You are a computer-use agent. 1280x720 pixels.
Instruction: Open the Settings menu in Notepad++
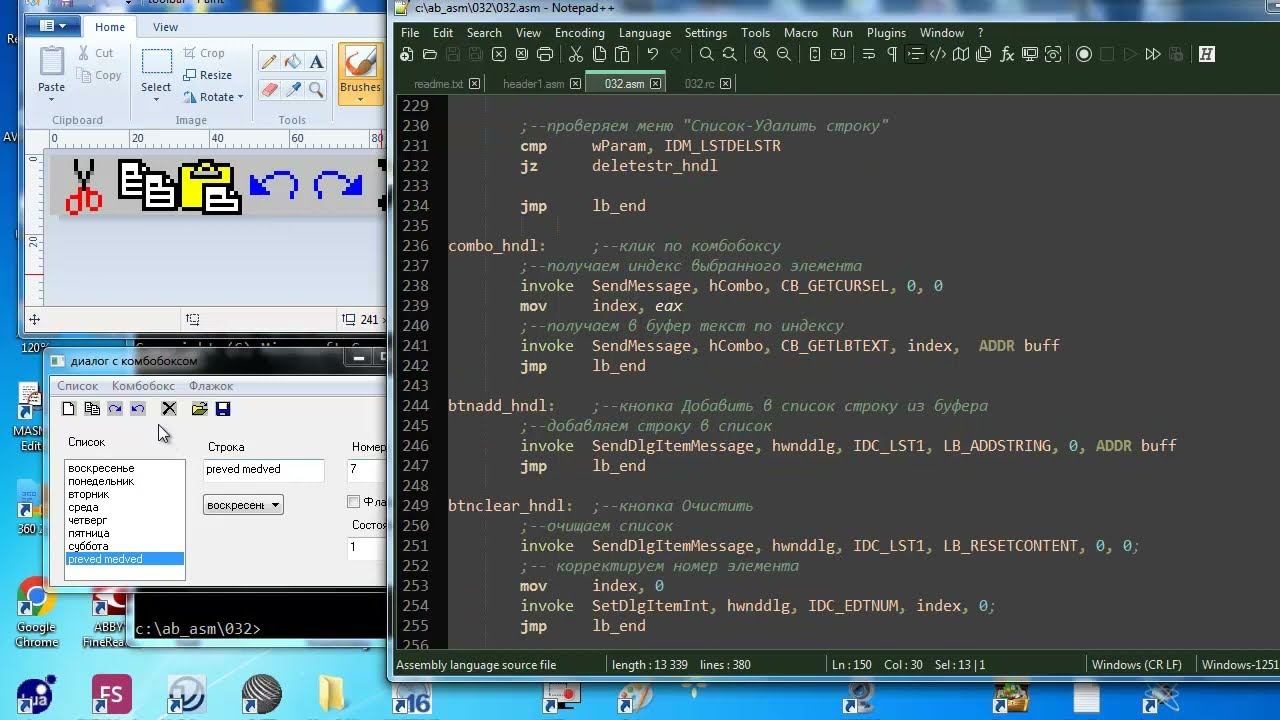[706, 33]
